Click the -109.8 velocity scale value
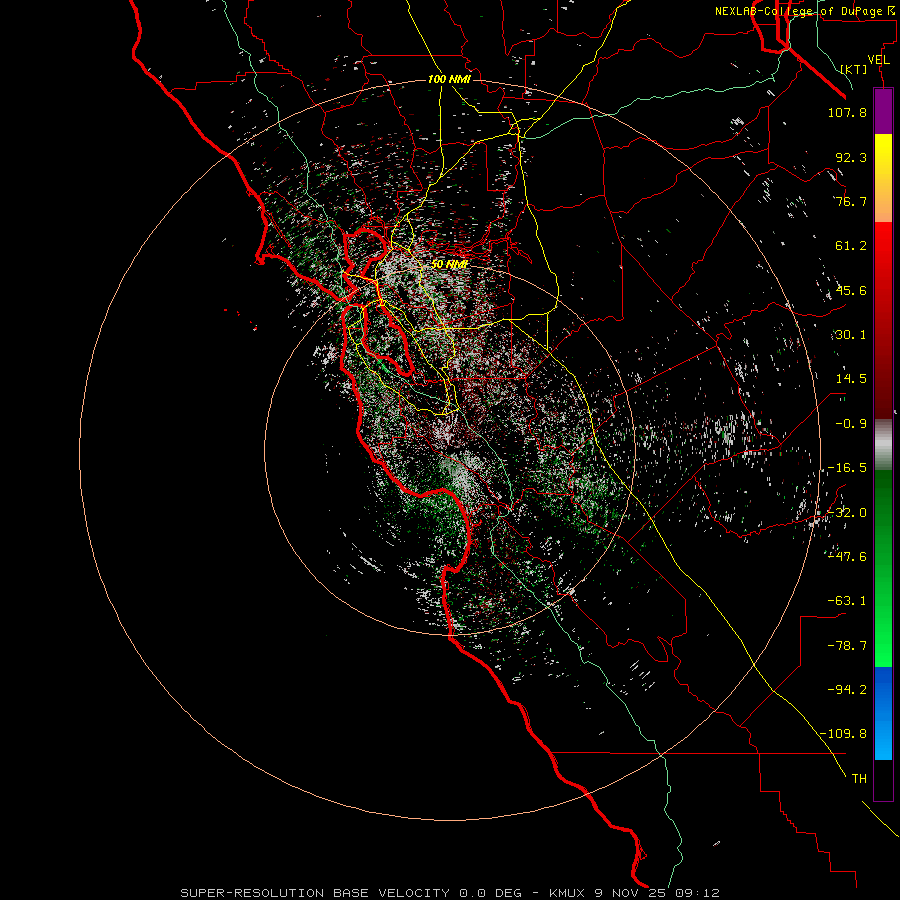 (843, 734)
